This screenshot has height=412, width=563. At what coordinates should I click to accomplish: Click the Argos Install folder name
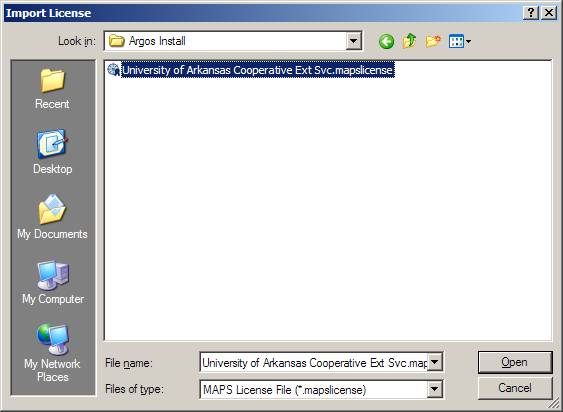(x=157, y=41)
